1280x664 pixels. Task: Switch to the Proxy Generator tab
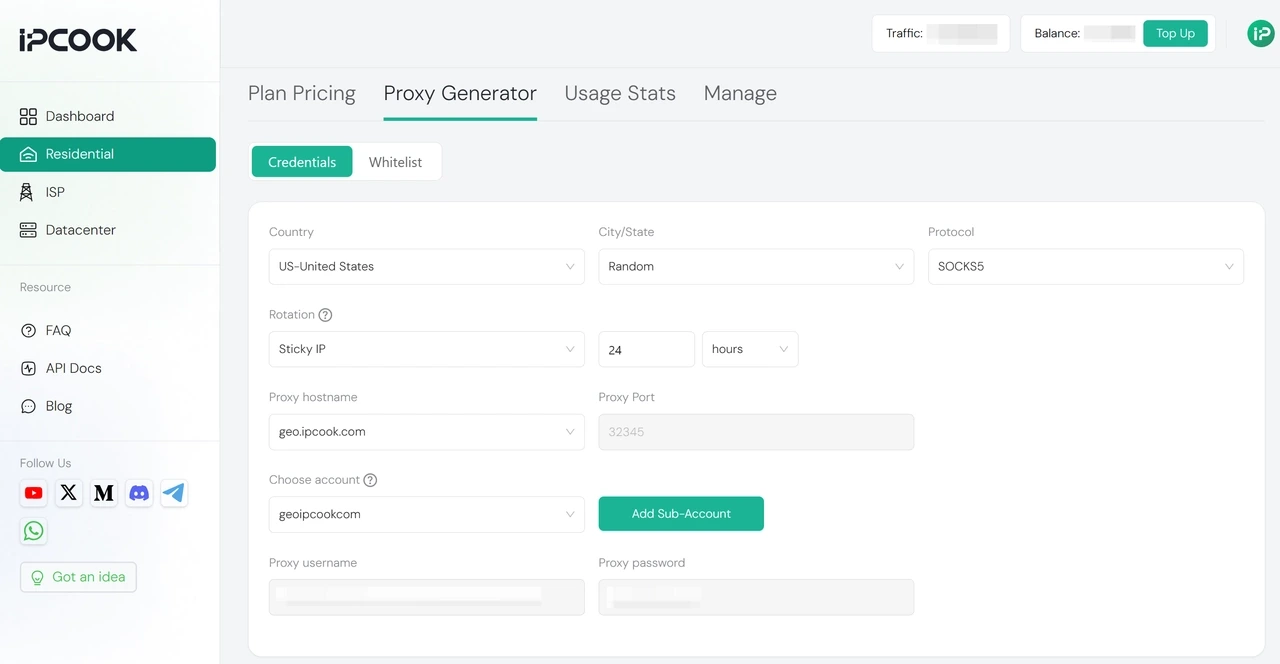coord(460,93)
